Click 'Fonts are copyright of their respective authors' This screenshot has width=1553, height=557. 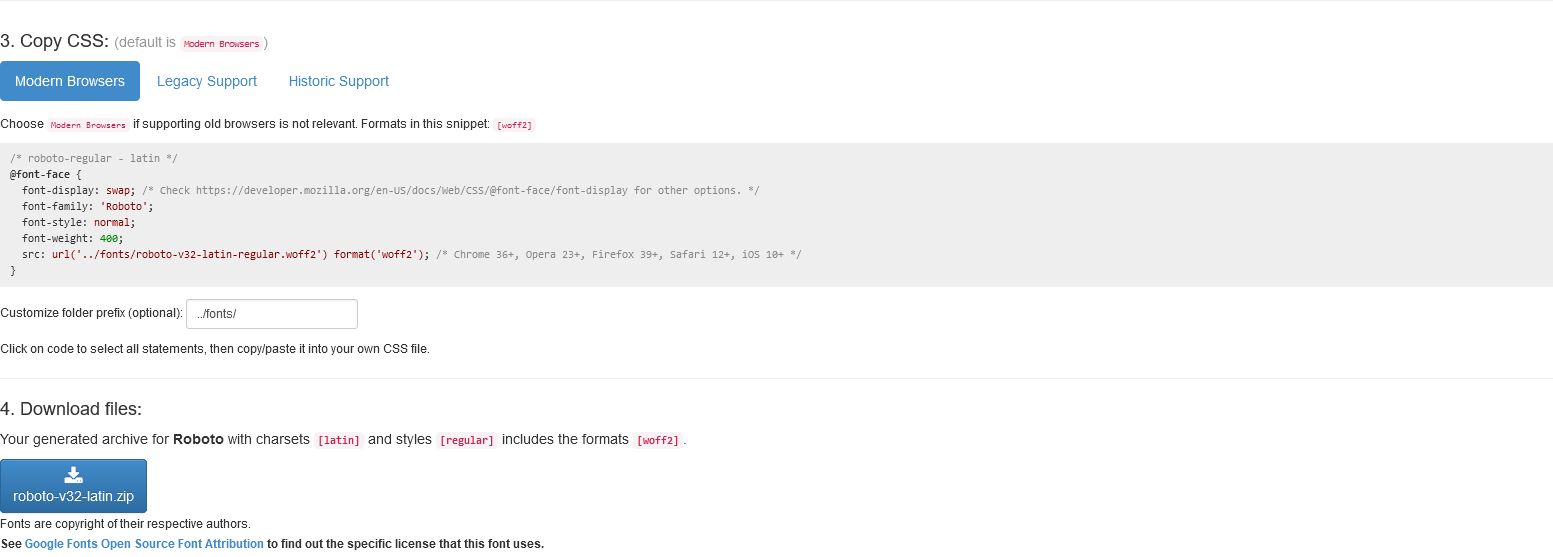(x=125, y=524)
